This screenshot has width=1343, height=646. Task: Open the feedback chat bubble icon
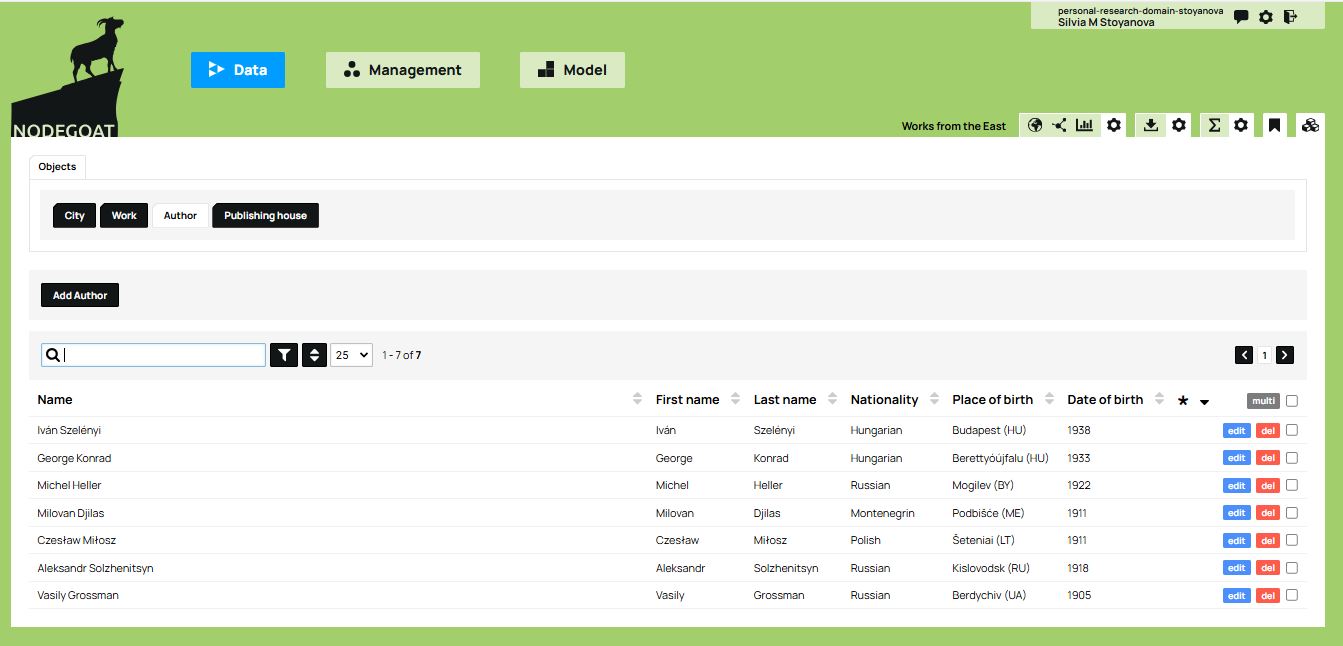point(1241,17)
